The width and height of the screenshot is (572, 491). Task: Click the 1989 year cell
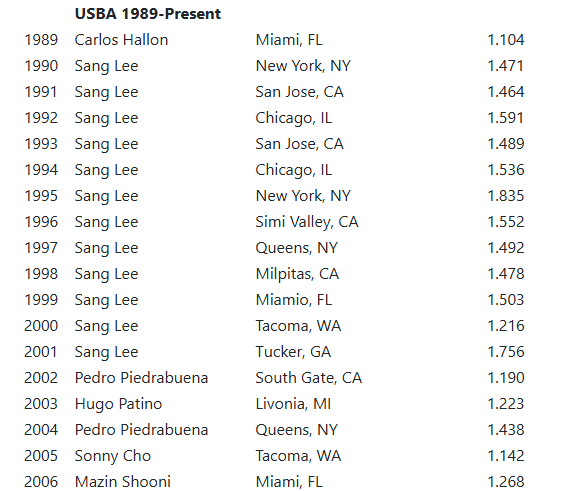(41, 40)
